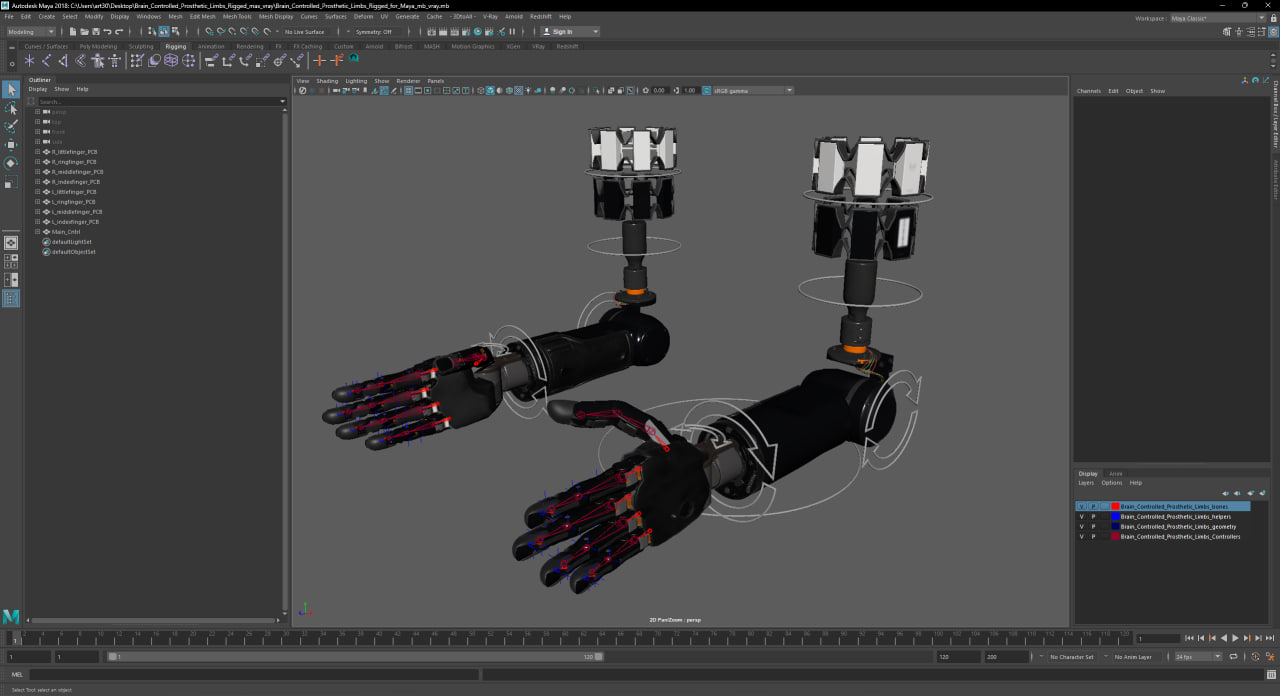Activate the Rotate tool
The height and width of the screenshot is (696, 1280).
[11, 163]
